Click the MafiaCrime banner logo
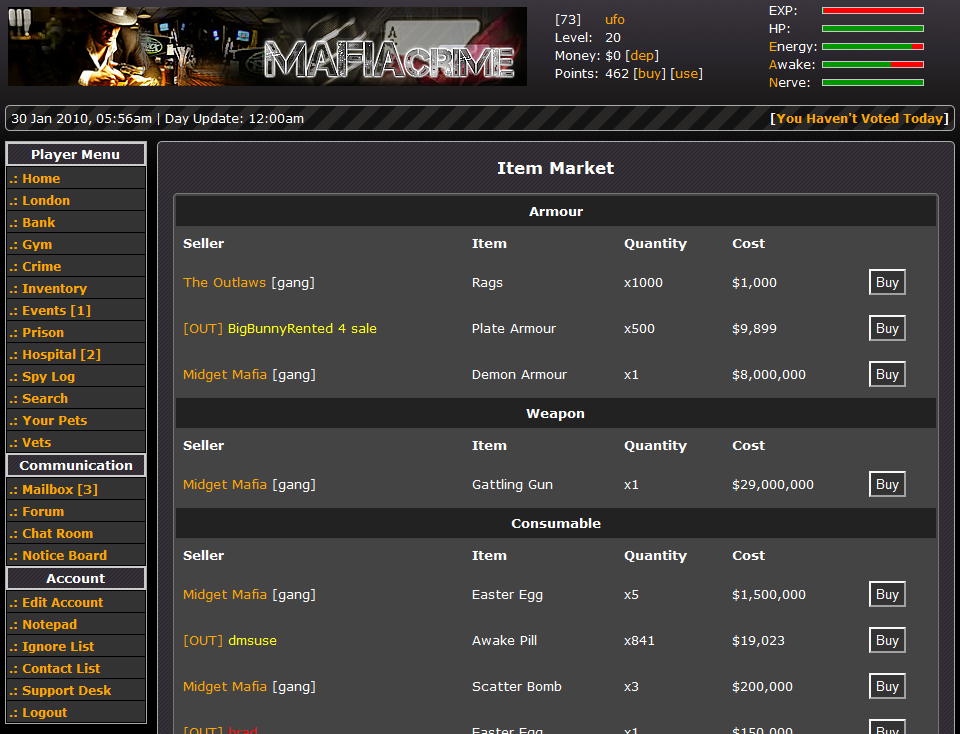The height and width of the screenshot is (734, 960). click(267, 47)
